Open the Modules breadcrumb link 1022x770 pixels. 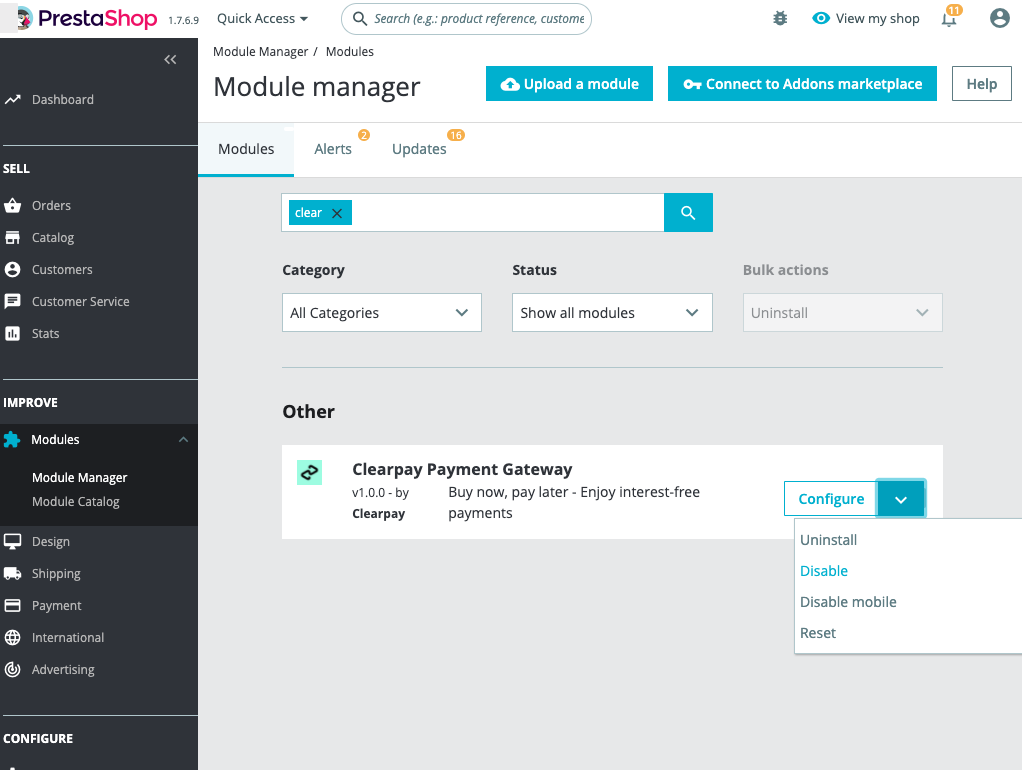tap(350, 52)
